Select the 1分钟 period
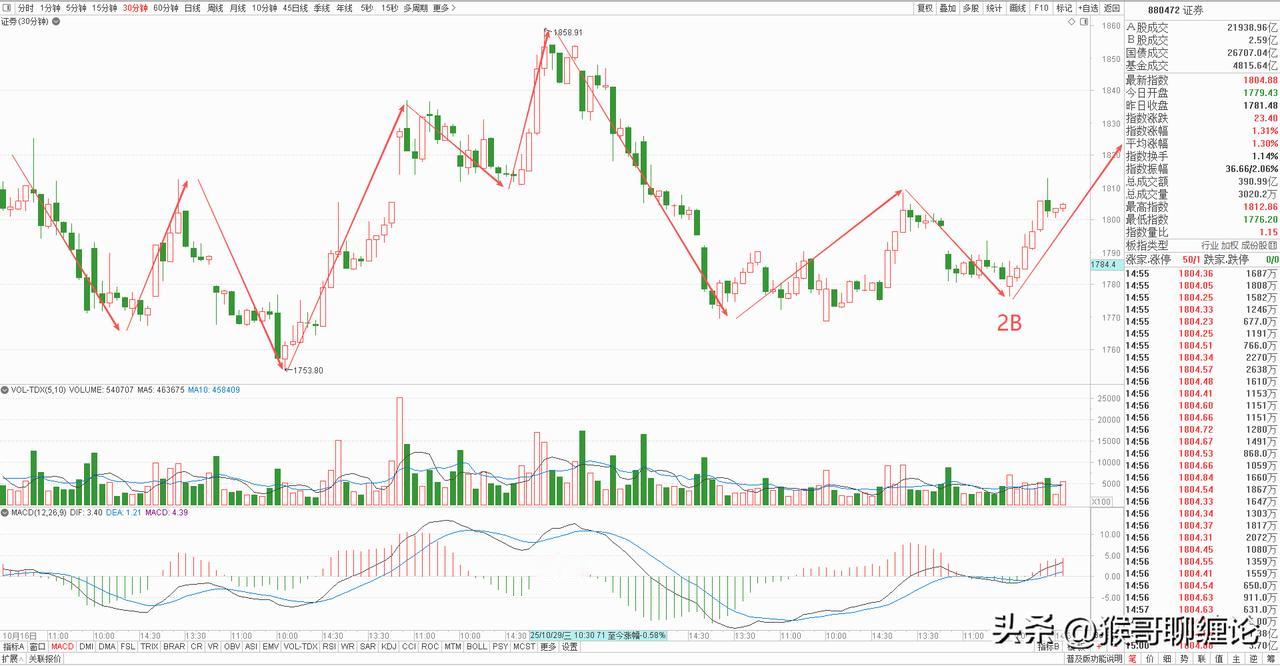 click(51, 7)
